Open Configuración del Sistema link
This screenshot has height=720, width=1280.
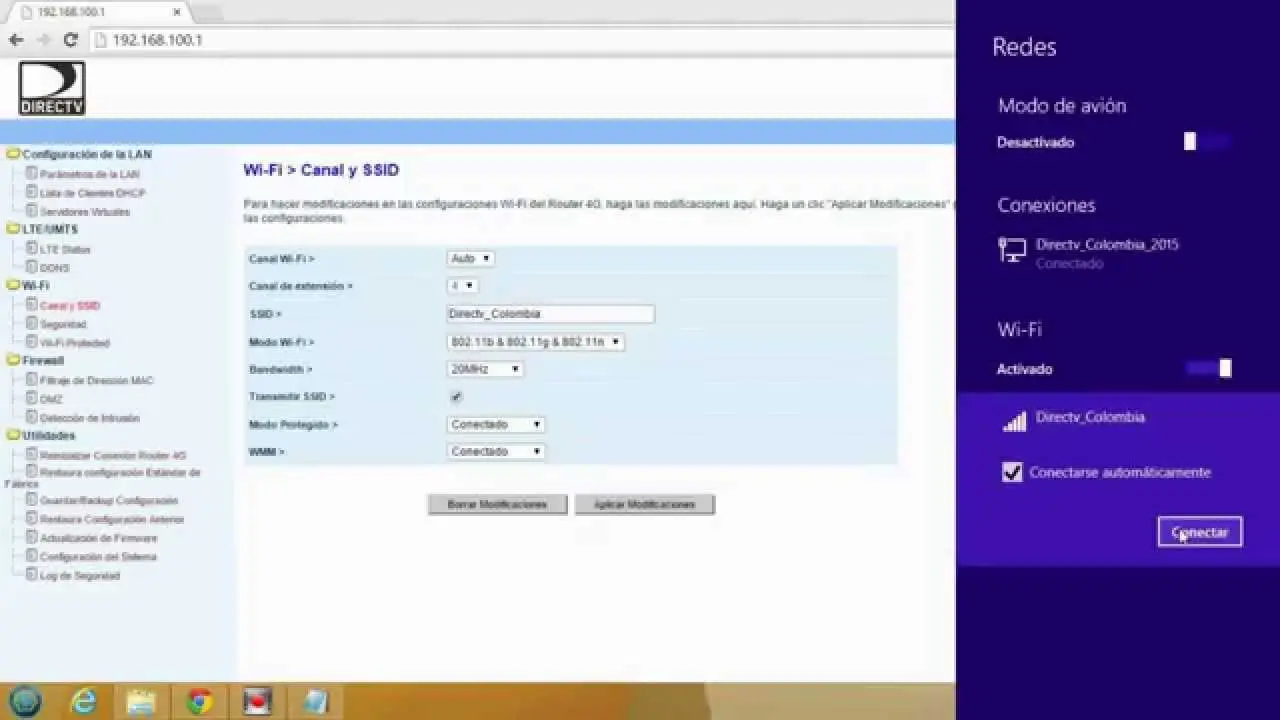pyautogui.click(x=98, y=556)
